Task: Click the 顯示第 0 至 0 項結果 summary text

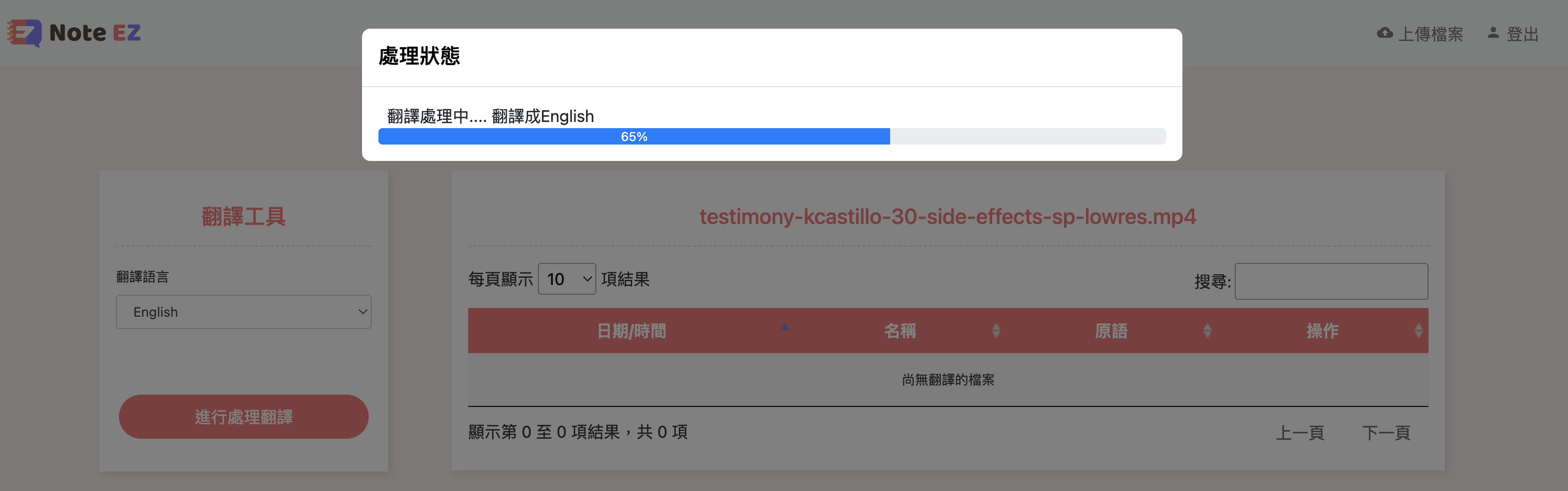Action: point(578,432)
